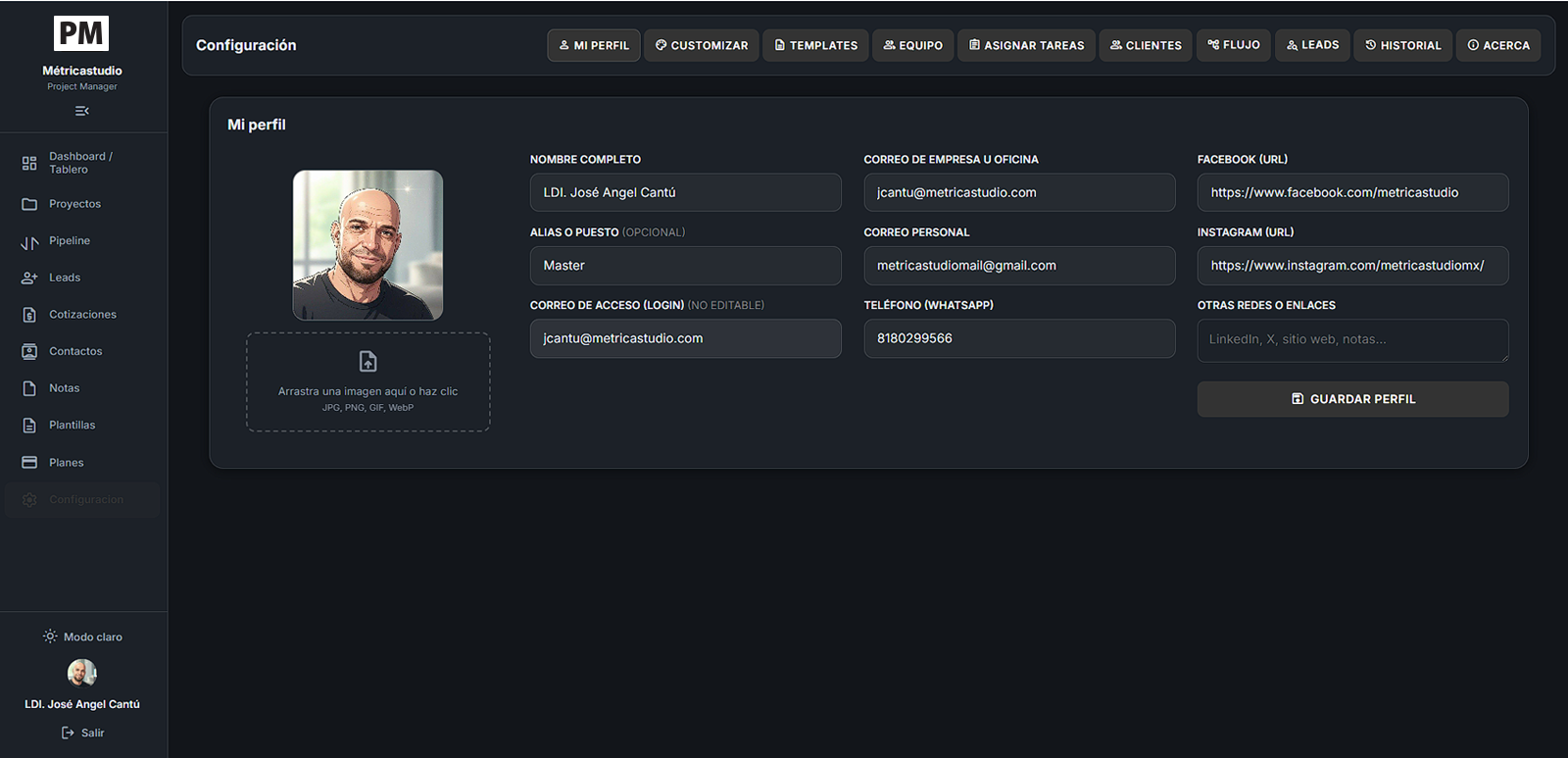Open Leads icon in sidebar
The width and height of the screenshot is (1568, 758).
tap(29, 278)
